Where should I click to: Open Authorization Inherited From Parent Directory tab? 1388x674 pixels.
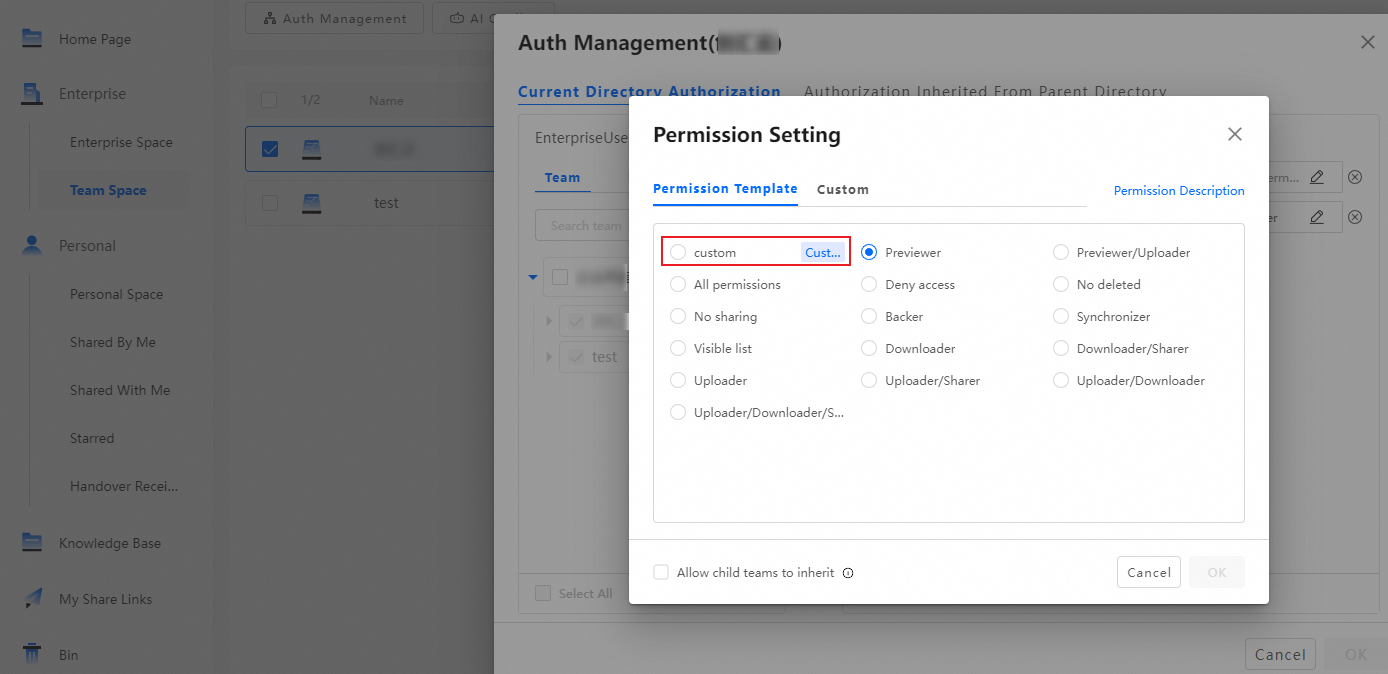point(984,92)
